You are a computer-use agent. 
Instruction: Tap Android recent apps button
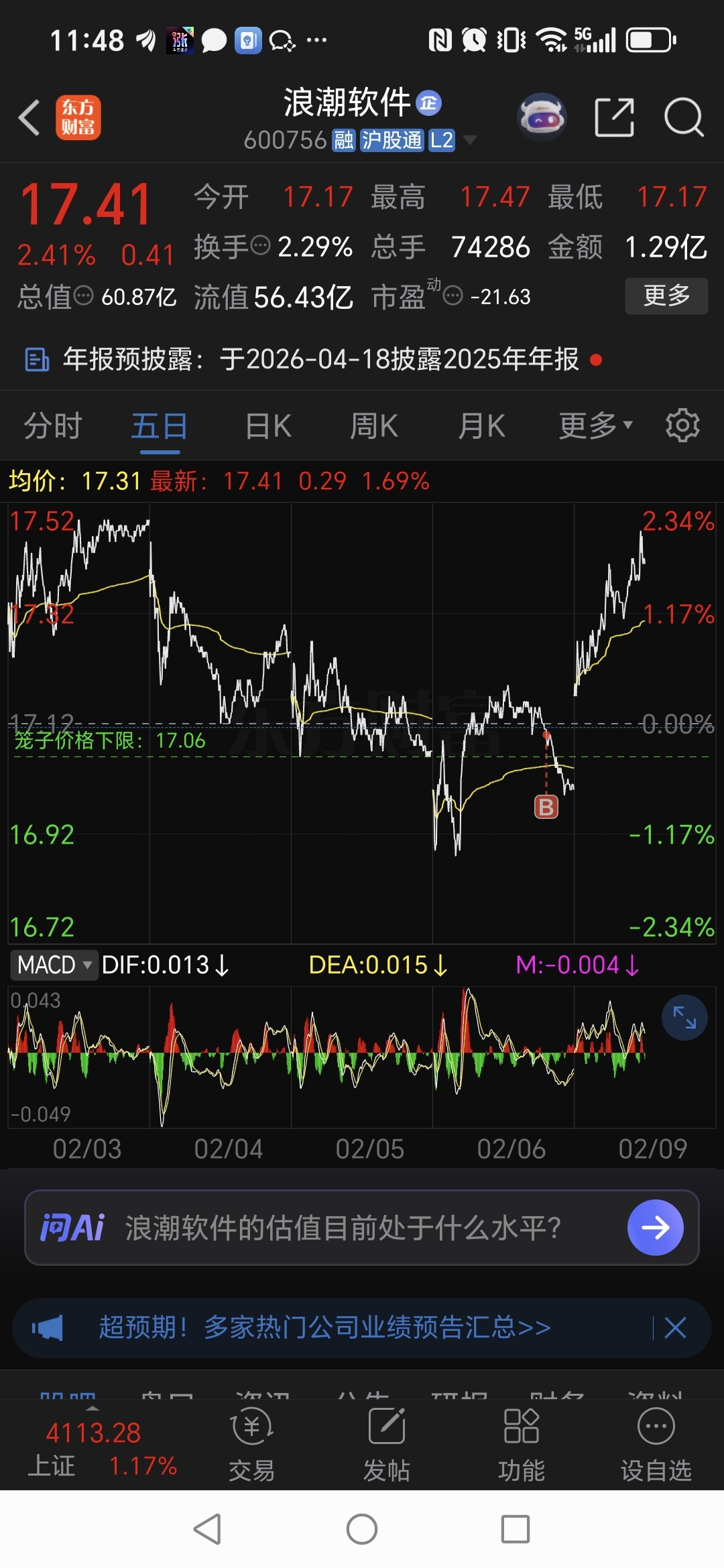point(516,1529)
